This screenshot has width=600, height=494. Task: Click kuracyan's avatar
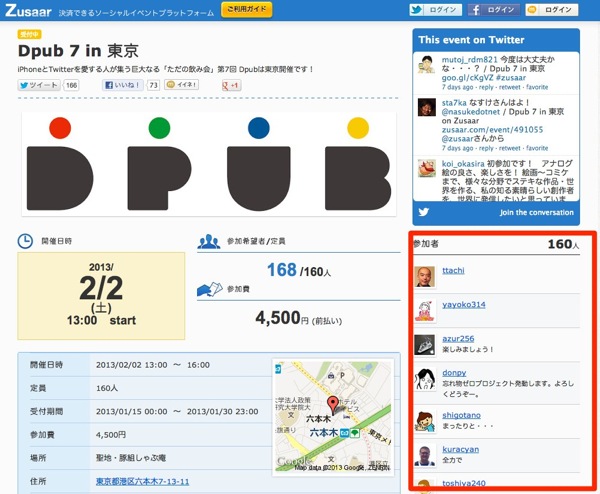[425, 455]
